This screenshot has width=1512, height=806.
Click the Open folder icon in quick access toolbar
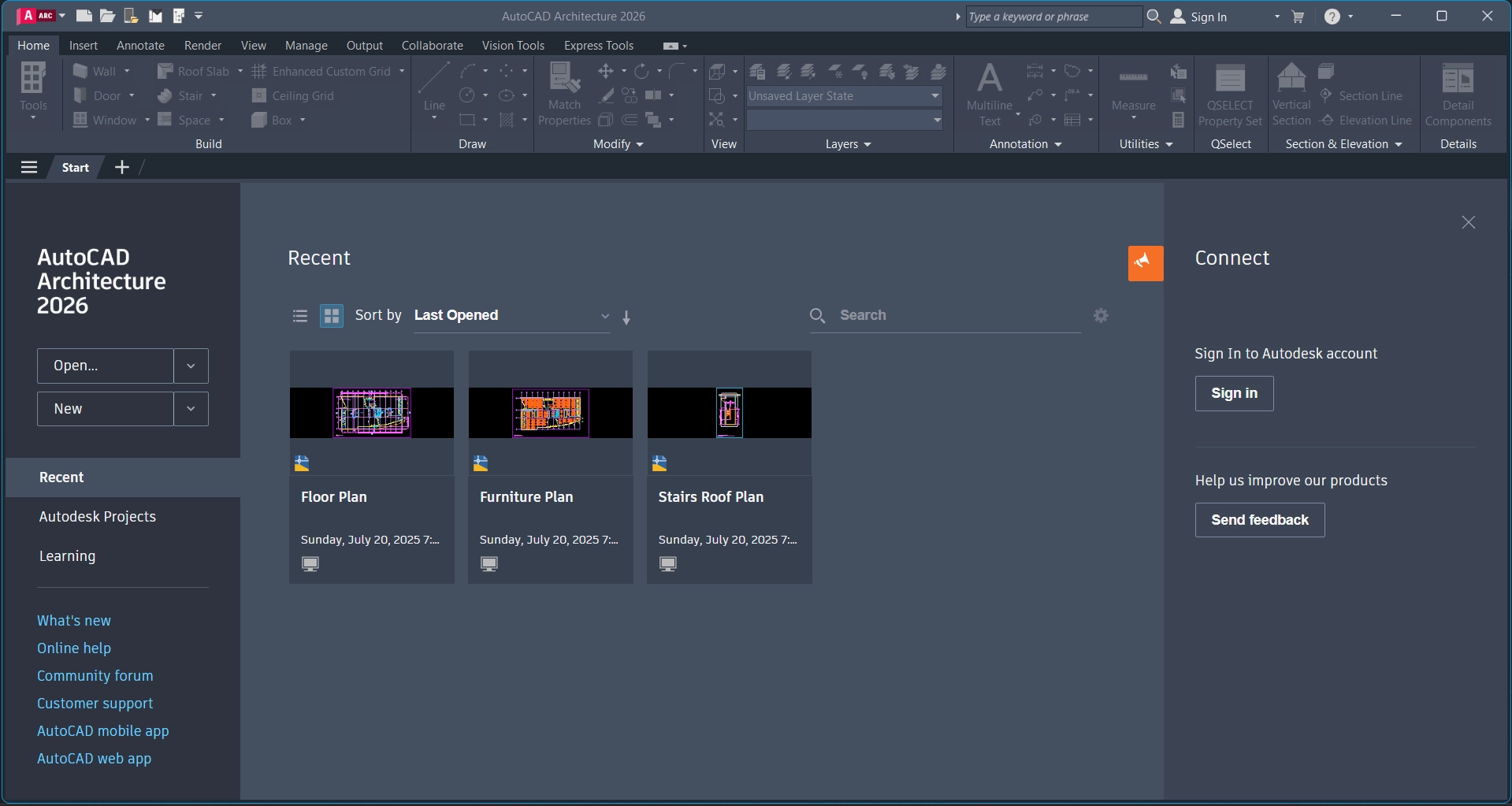pos(107,16)
